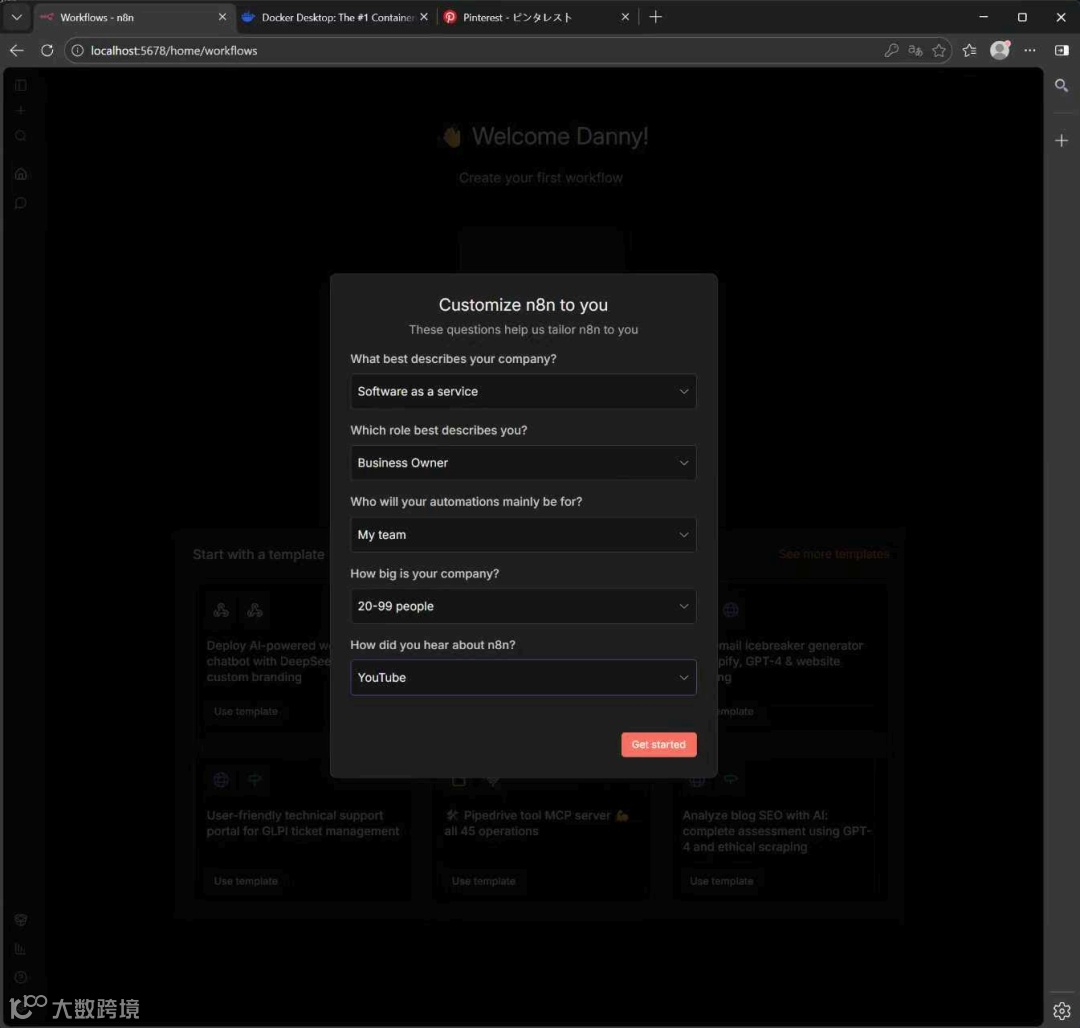
Task: Click the translate page icon
Action: pos(915,50)
